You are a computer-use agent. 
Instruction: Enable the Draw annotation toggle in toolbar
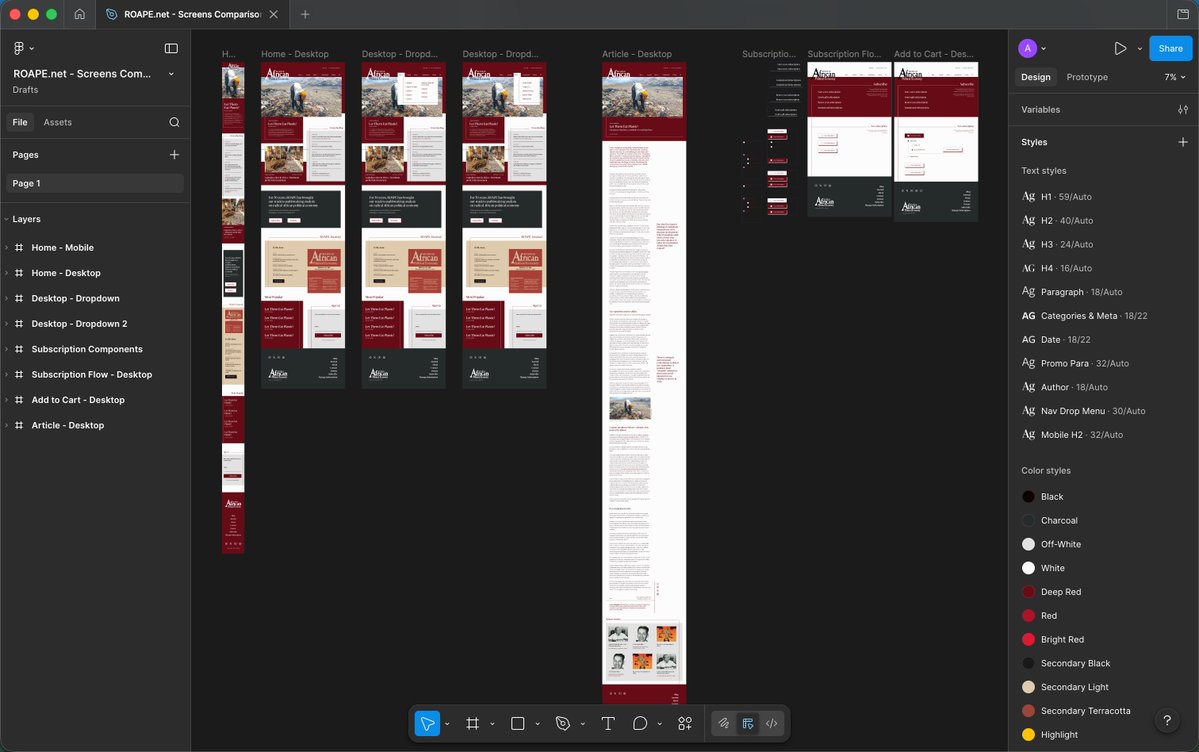[723, 722]
